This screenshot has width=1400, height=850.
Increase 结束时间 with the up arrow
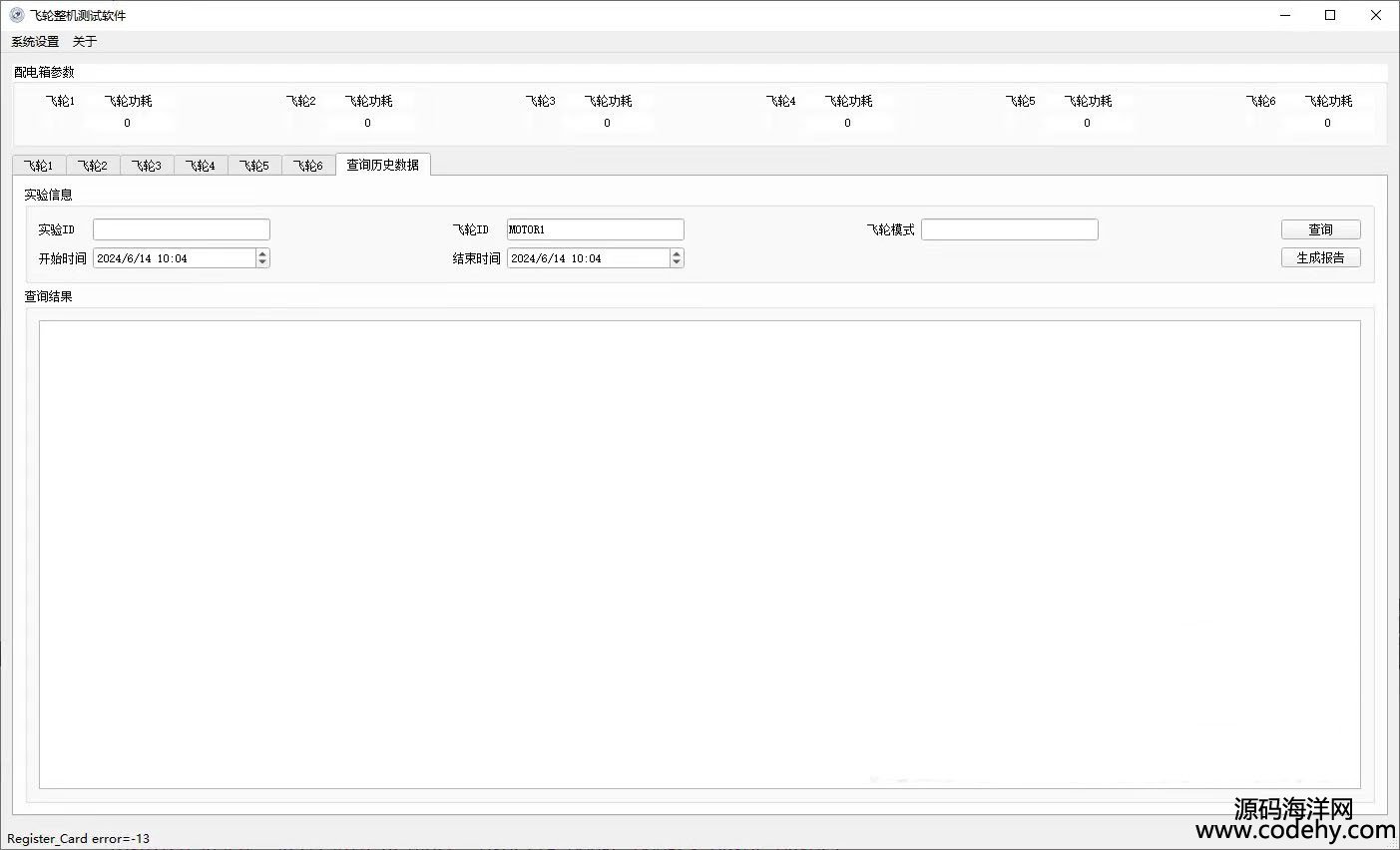click(677, 253)
